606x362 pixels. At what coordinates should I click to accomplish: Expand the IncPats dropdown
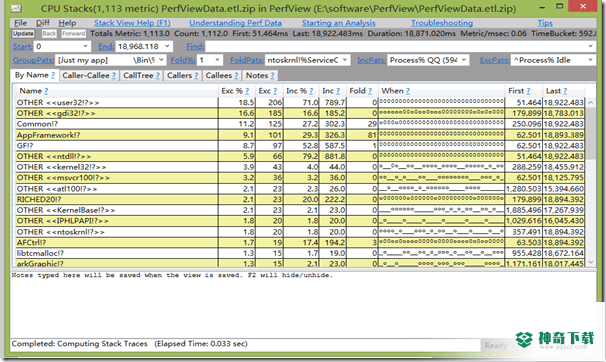tap(464, 60)
